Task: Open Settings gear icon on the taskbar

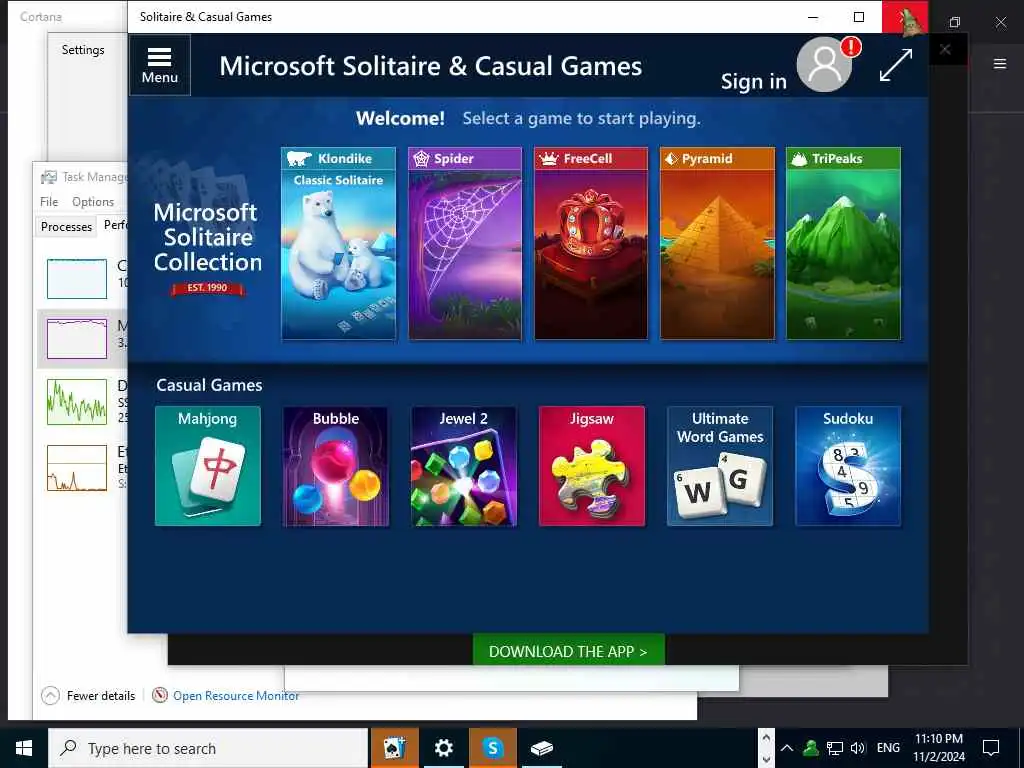Action: 443,748
